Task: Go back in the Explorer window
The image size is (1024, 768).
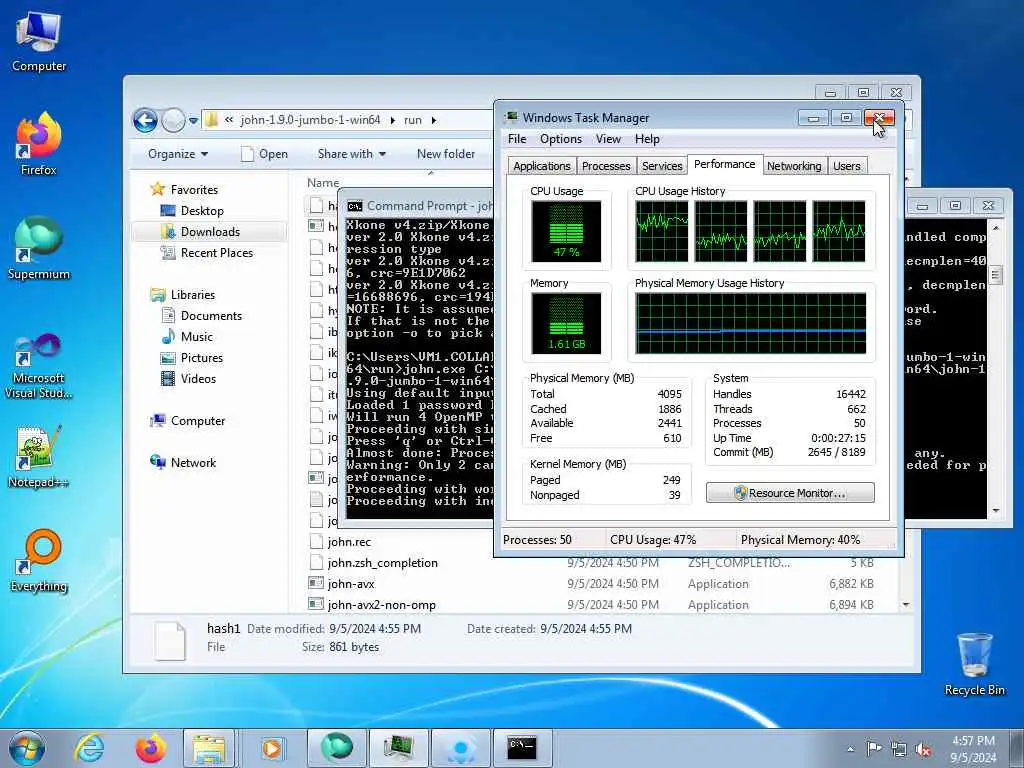Action: pos(145,120)
